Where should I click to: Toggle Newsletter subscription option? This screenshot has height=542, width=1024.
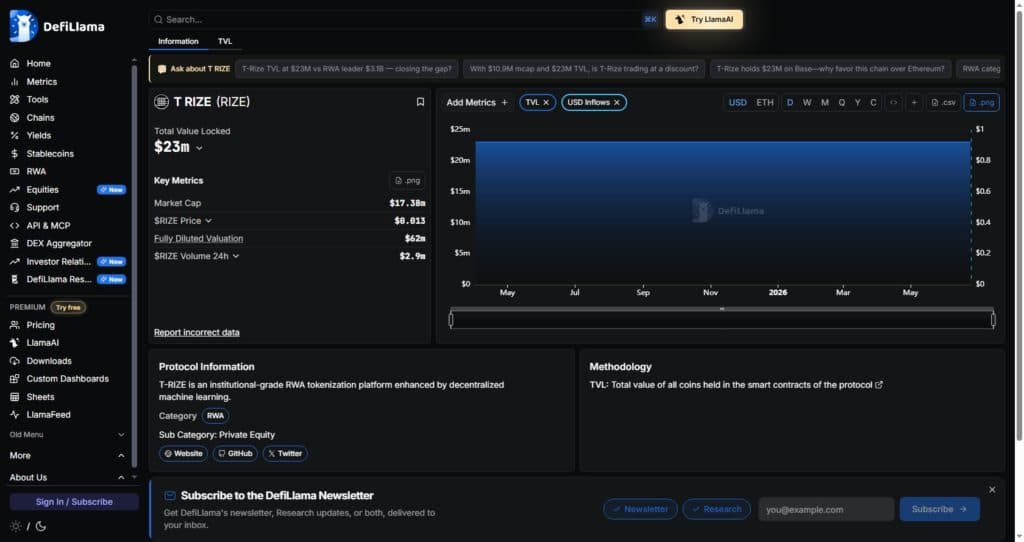click(640, 509)
